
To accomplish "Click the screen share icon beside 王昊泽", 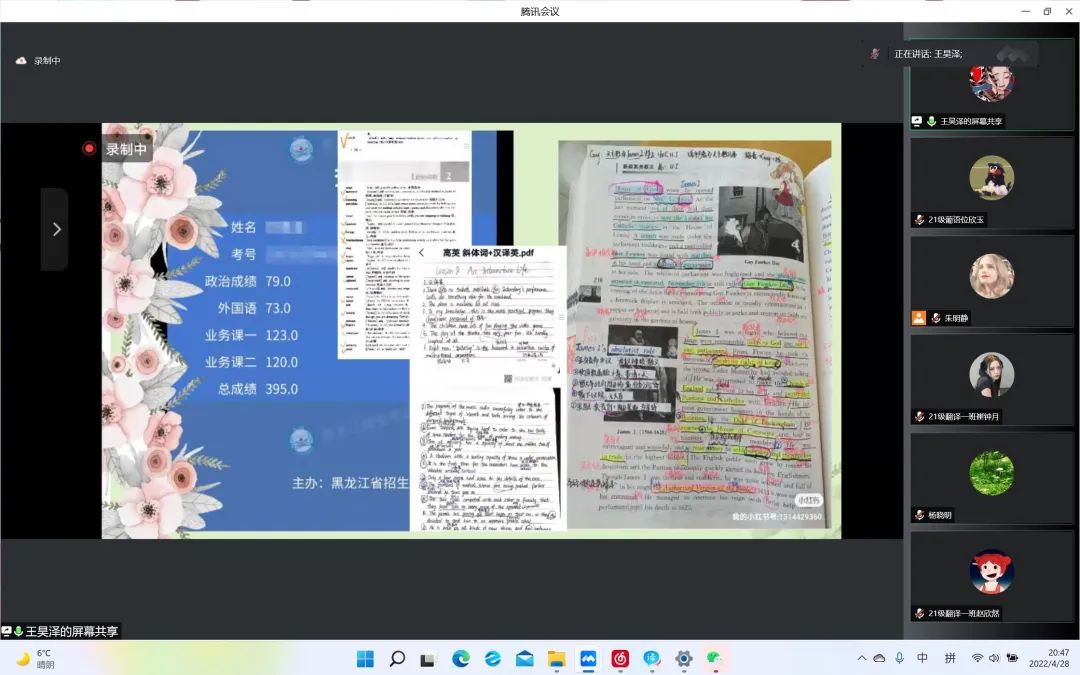I will click(917, 121).
